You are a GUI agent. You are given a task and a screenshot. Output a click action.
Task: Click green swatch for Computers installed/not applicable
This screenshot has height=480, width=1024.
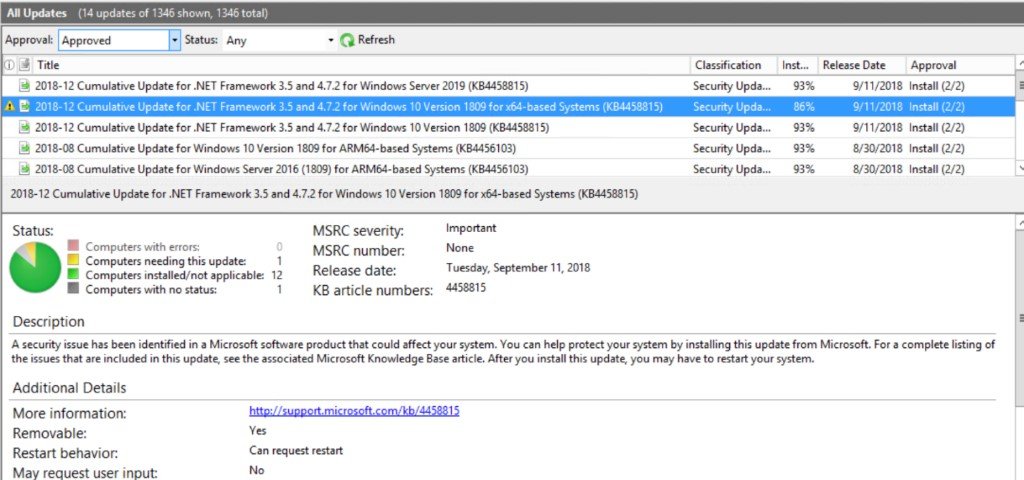[x=73, y=274]
